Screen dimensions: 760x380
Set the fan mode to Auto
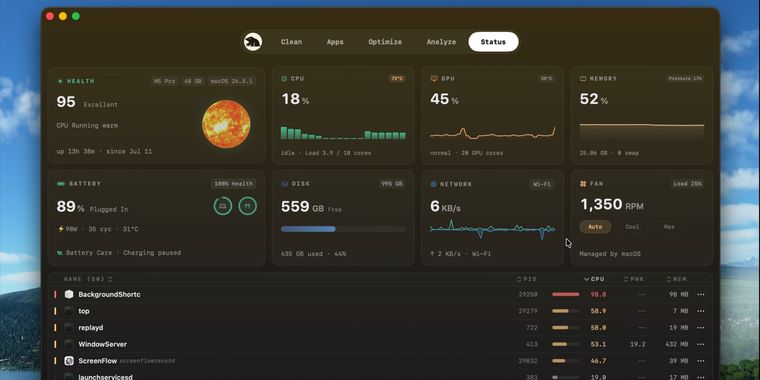point(595,227)
